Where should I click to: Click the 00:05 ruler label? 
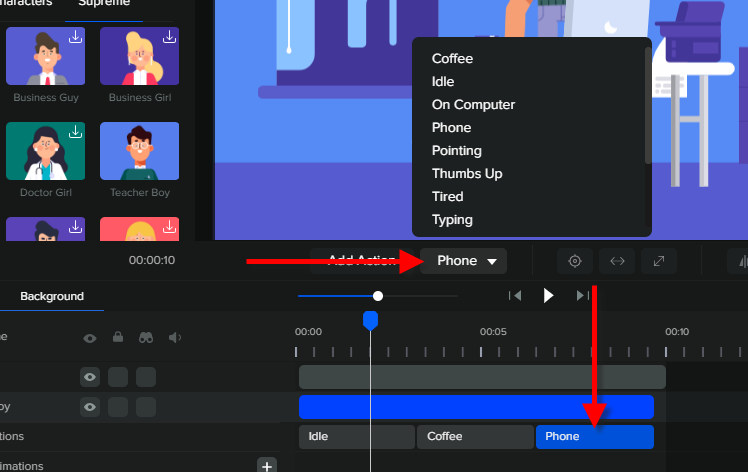coord(493,332)
